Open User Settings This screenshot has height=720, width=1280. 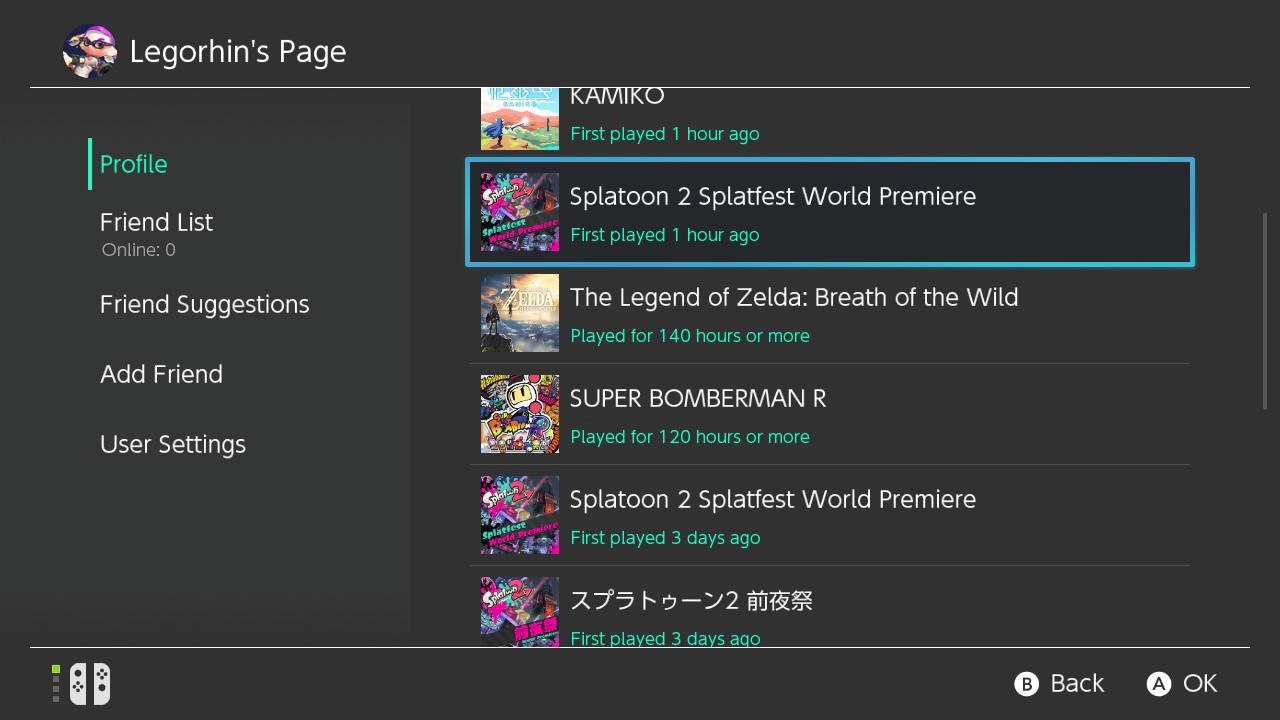click(x=173, y=444)
